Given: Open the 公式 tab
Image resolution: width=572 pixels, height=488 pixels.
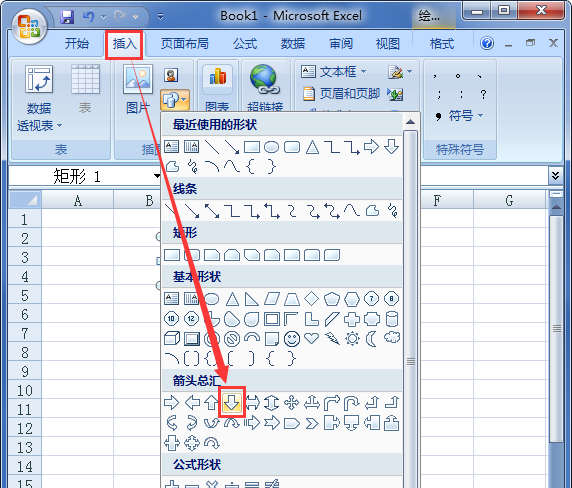Looking at the screenshot, I should 245,43.
